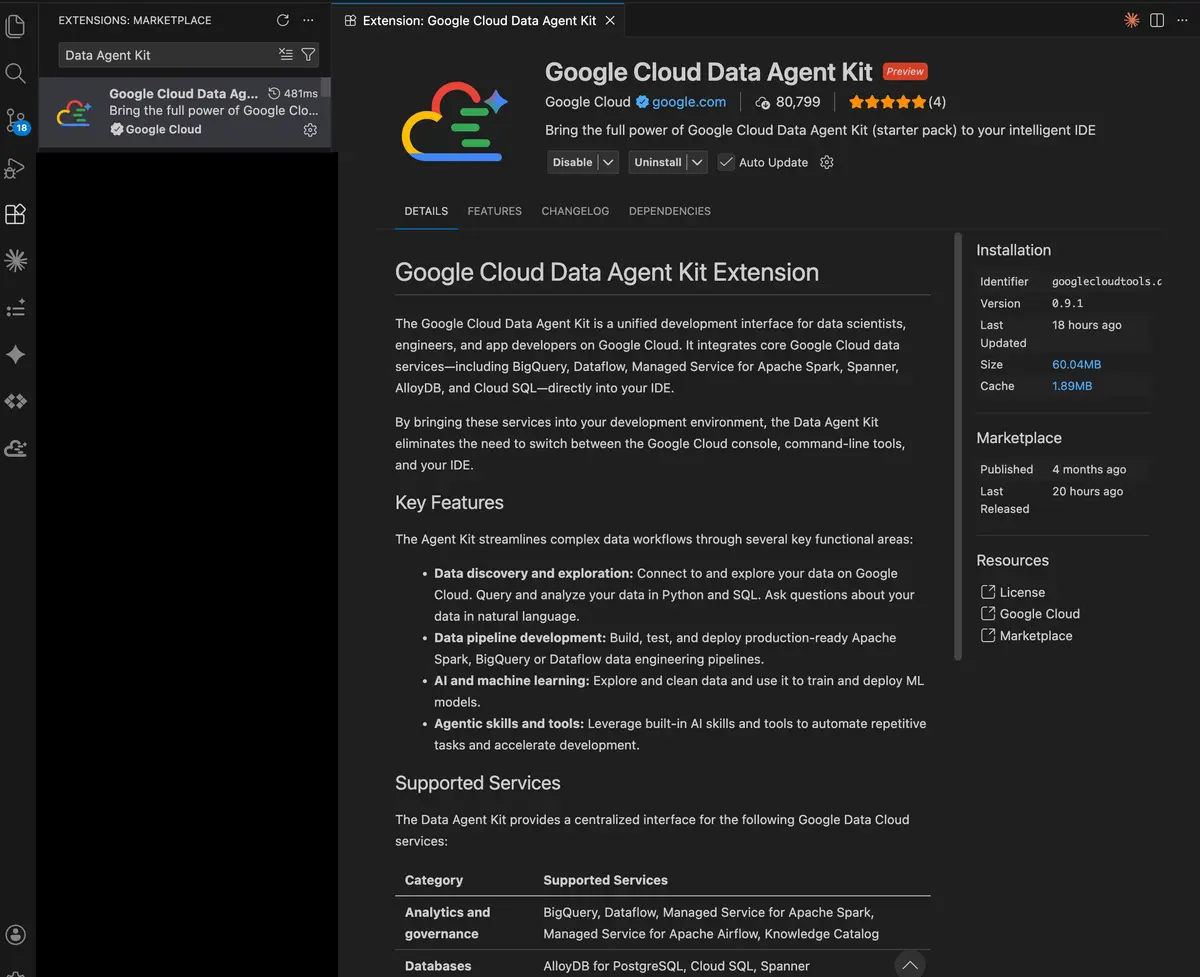The width and height of the screenshot is (1200, 977).
Task: Switch to the Dependencies tab
Action: click(x=670, y=211)
